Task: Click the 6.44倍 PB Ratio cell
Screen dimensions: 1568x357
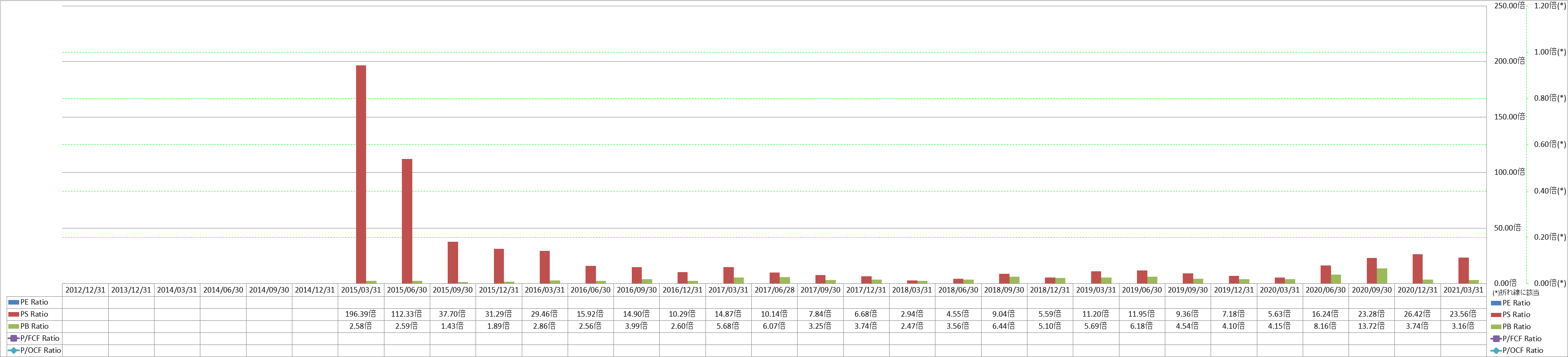Action: (1004, 327)
